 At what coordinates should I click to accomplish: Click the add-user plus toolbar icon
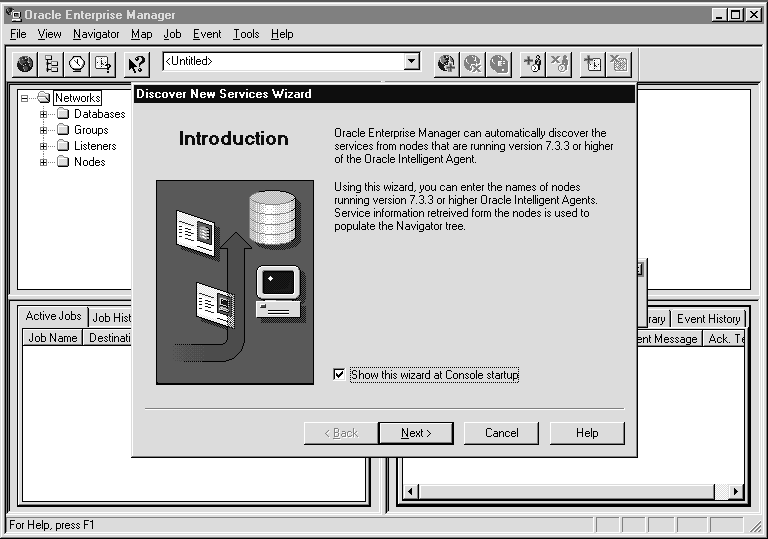533,64
